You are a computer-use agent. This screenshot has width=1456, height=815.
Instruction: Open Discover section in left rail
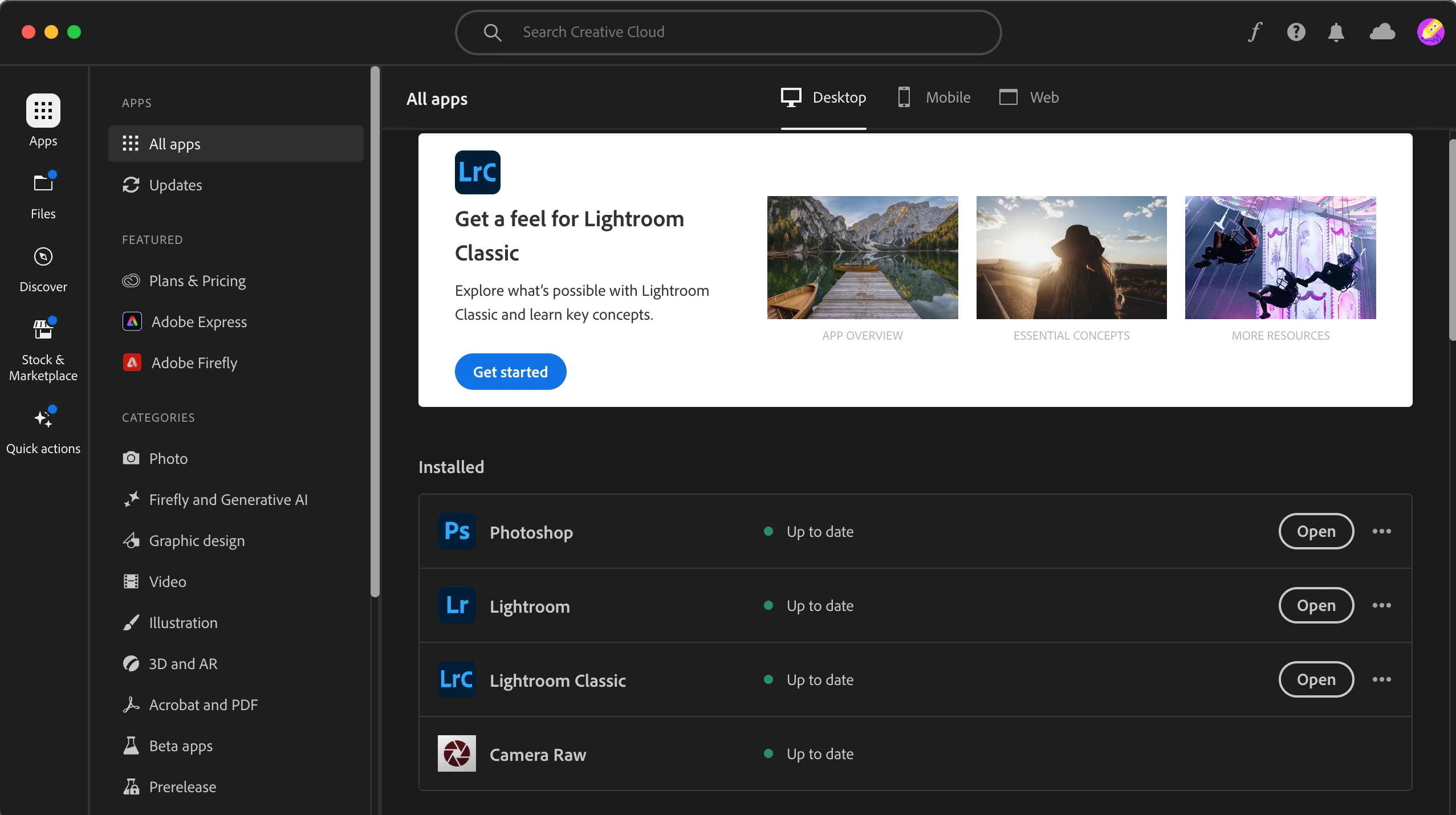point(43,269)
